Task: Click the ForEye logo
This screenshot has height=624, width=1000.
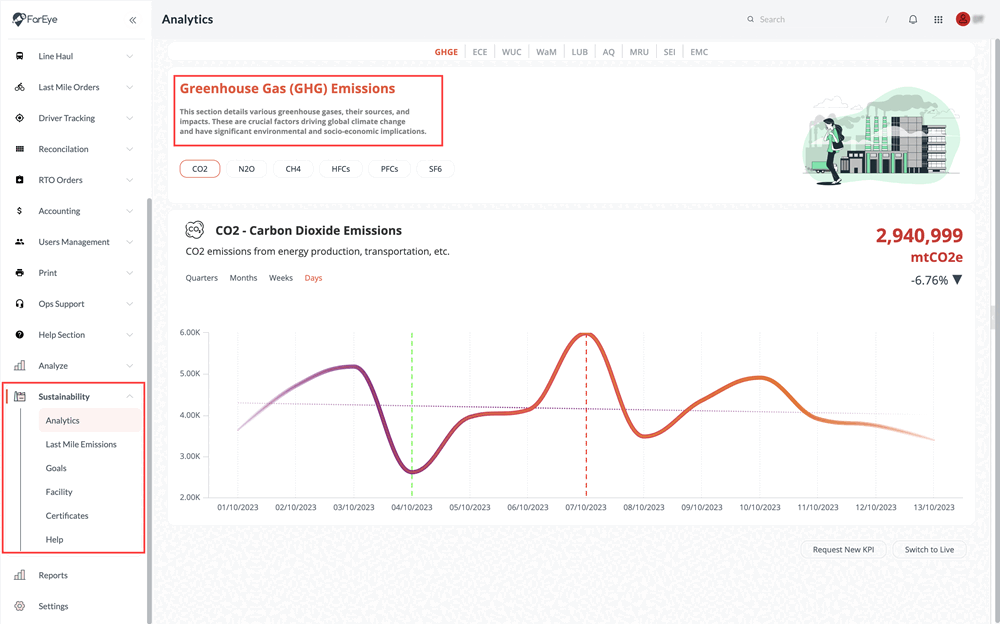Action: coord(35,19)
